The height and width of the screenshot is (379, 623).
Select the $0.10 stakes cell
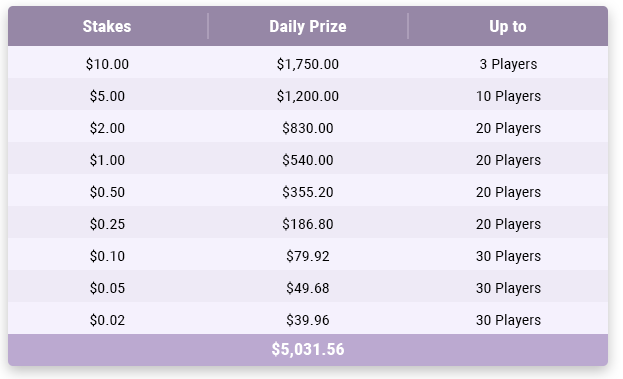pyautogui.click(x=107, y=256)
